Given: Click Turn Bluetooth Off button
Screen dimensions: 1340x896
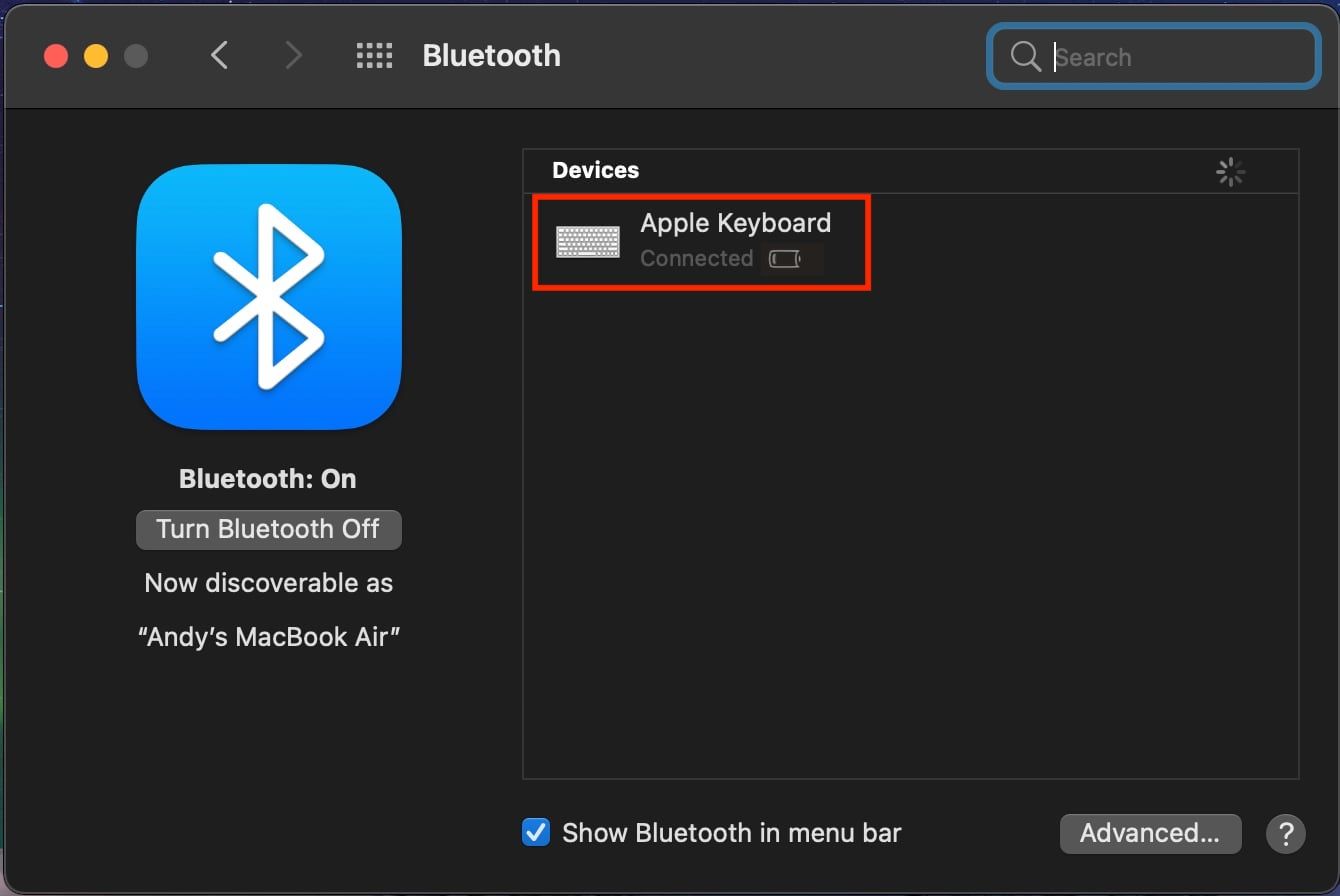Looking at the screenshot, I should pos(269,529).
